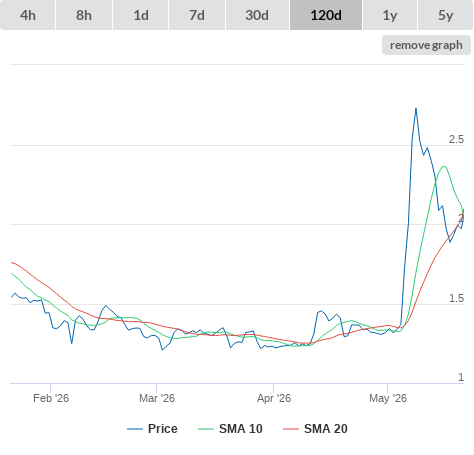The height and width of the screenshot is (455, 474).
Task: Click the green SMA 10 legend swatch
Action: point(206,429)
